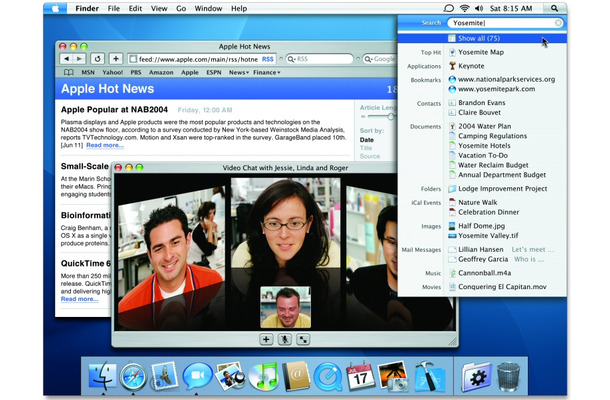Select Show all (75) results
Screen dimensions: 610x400
482,38
